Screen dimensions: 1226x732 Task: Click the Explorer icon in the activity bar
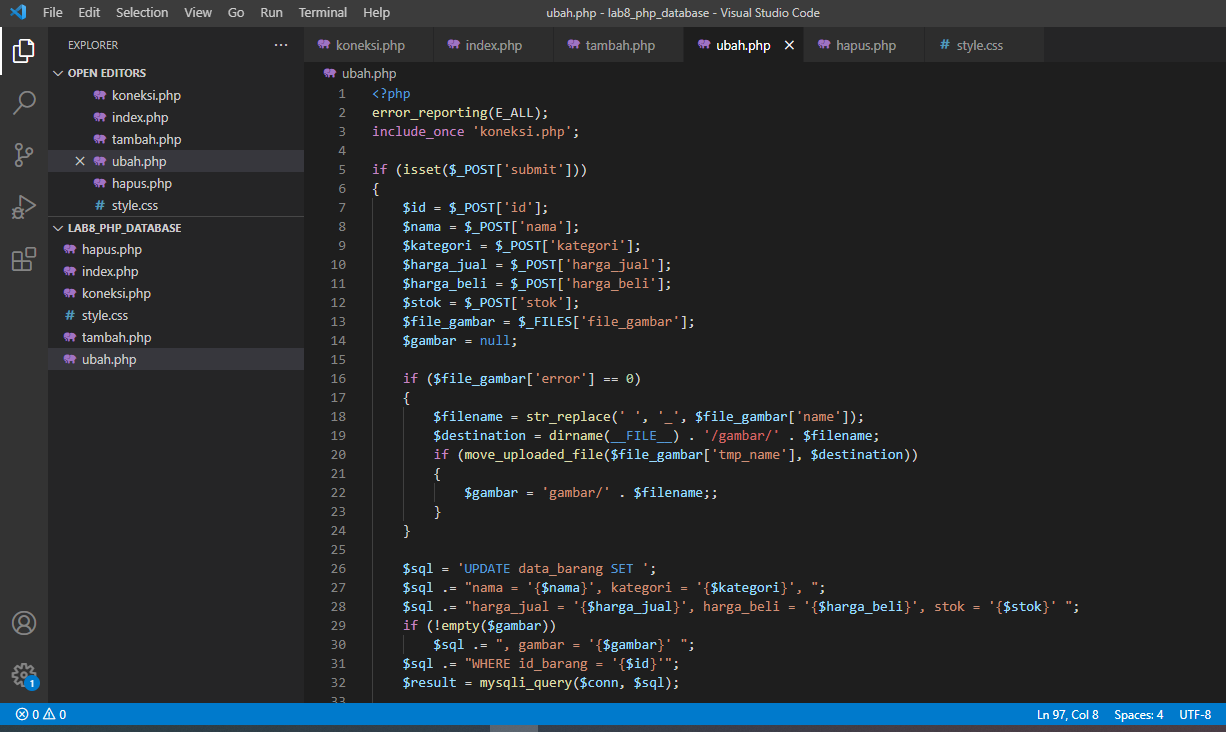(25, 49)
